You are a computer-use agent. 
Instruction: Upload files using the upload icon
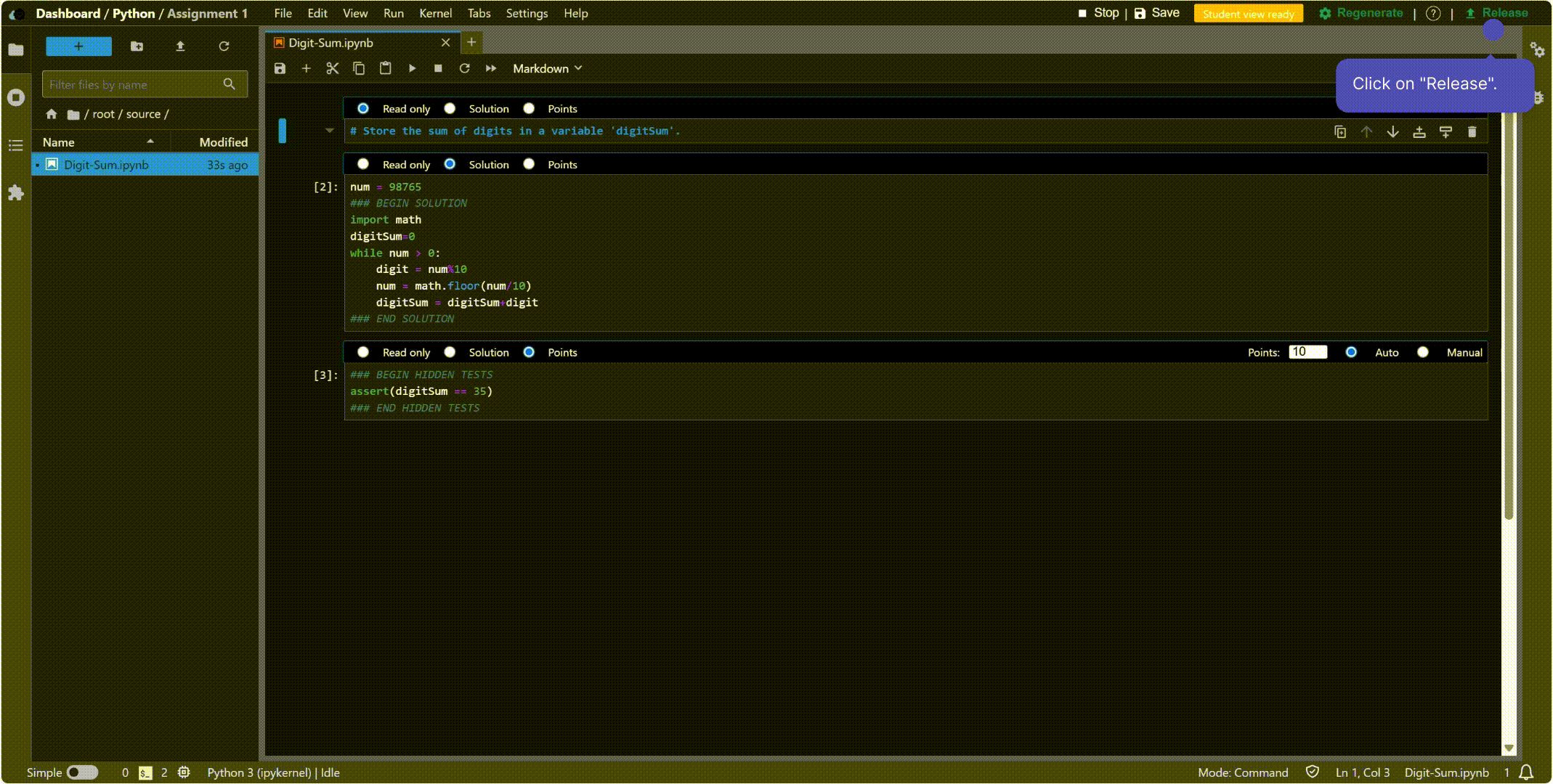[180, 46]
